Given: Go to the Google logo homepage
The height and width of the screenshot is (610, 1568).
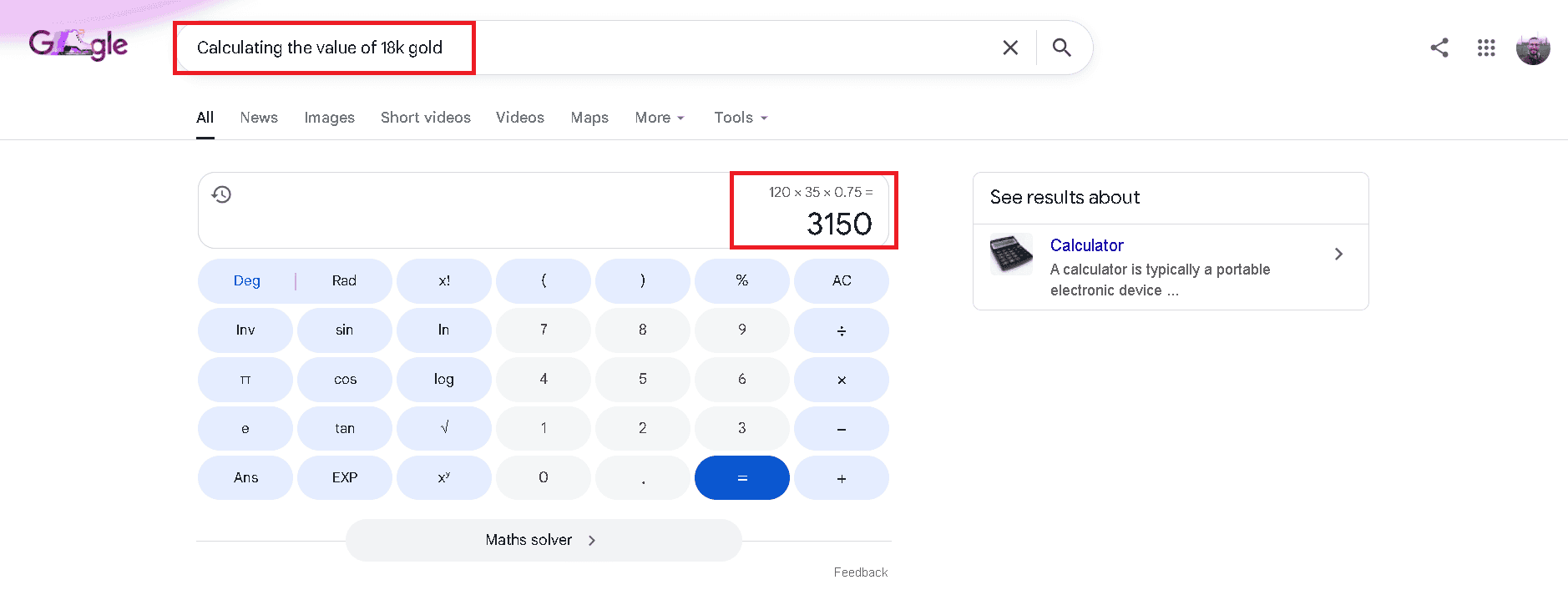Looking at the screenshot, I should [x=78, y=45].
